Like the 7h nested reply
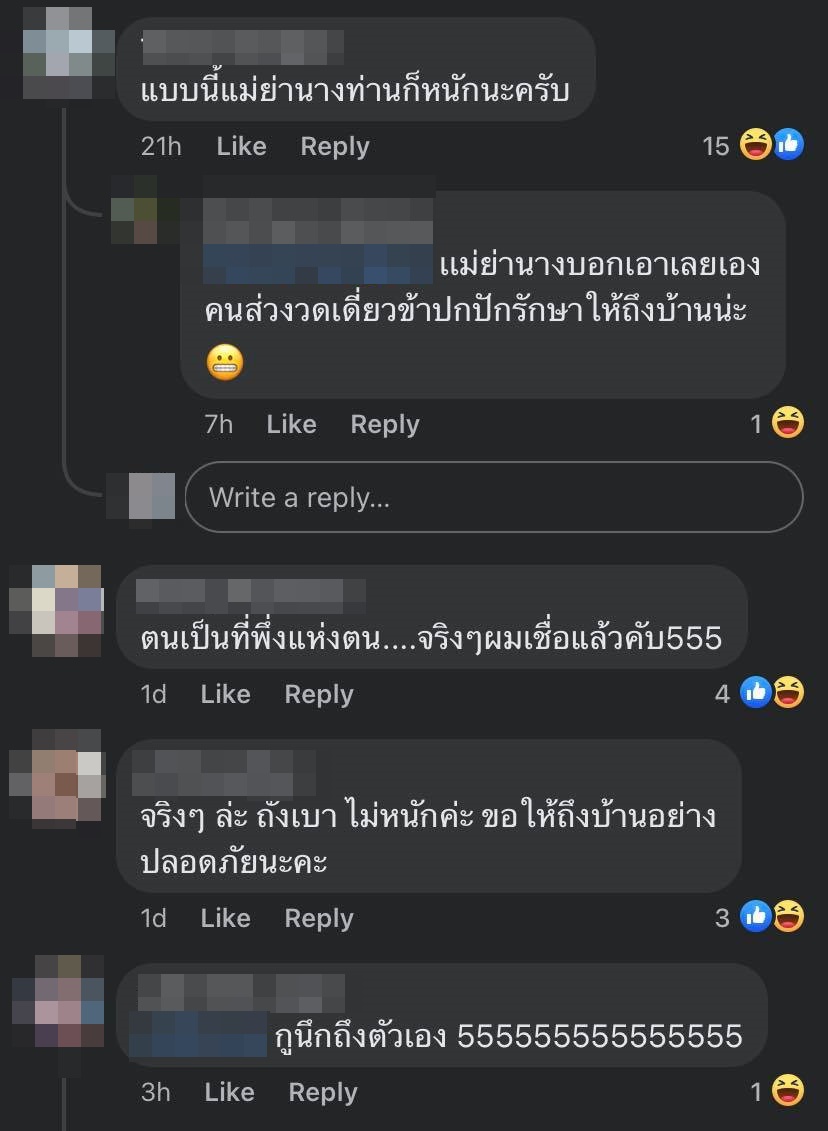The width and height of the screenshot is (828, 1131). (x=291, y=424)
